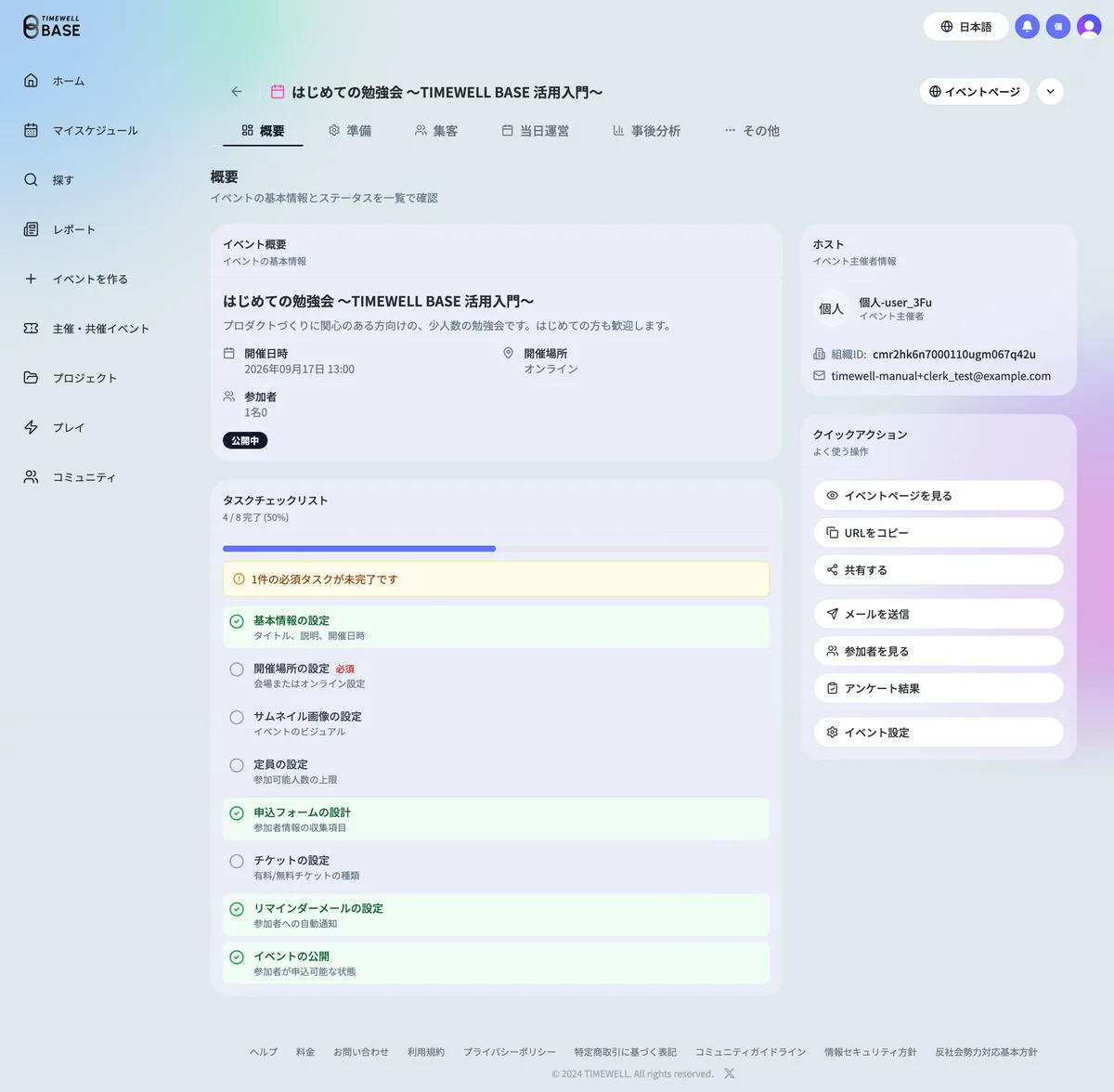Viewport: 1114px width, 1092px height.
Task: Click イベント設定 quick action
Action: (x=939, y=733)
